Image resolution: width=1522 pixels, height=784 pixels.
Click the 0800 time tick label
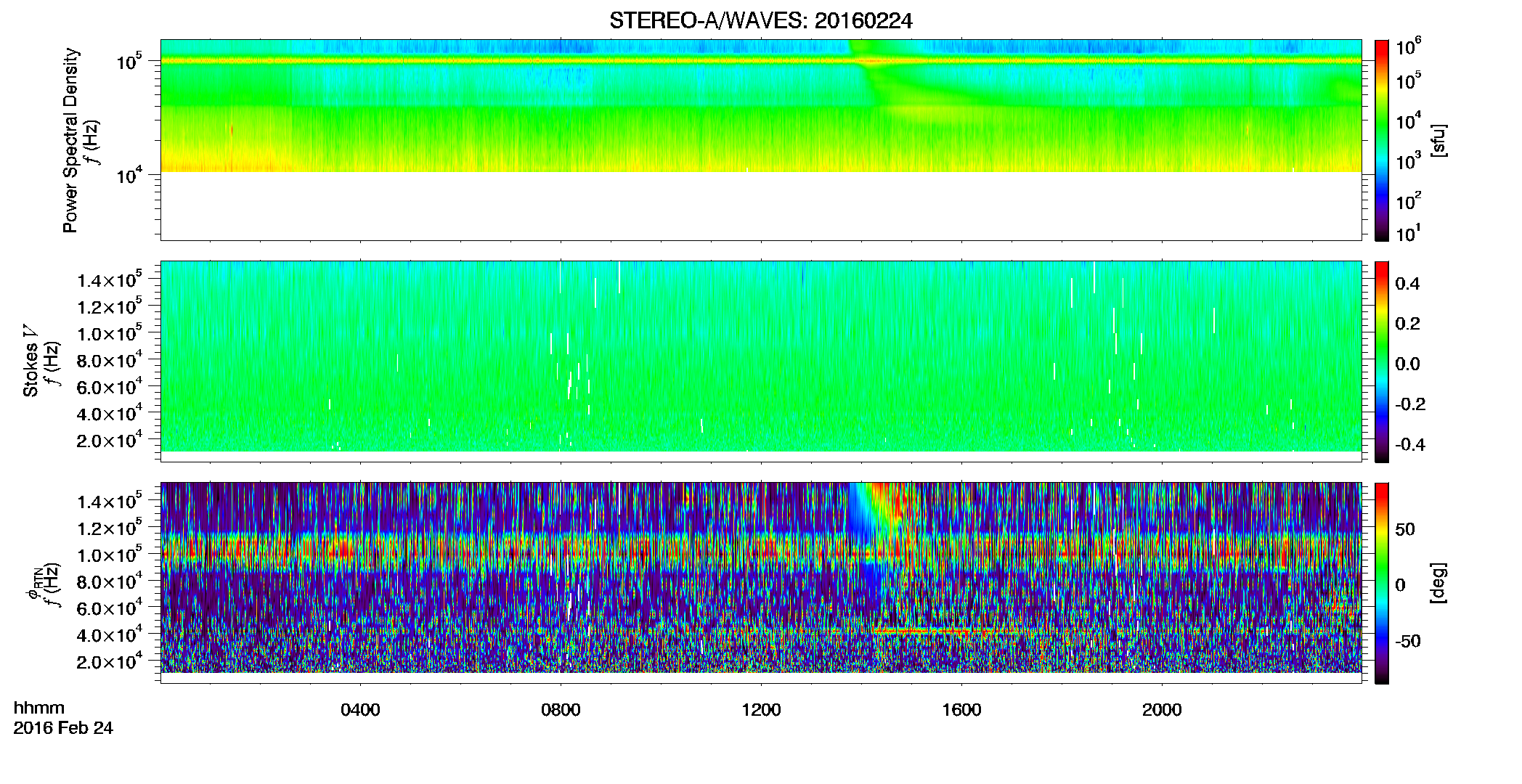coord(561,710)
